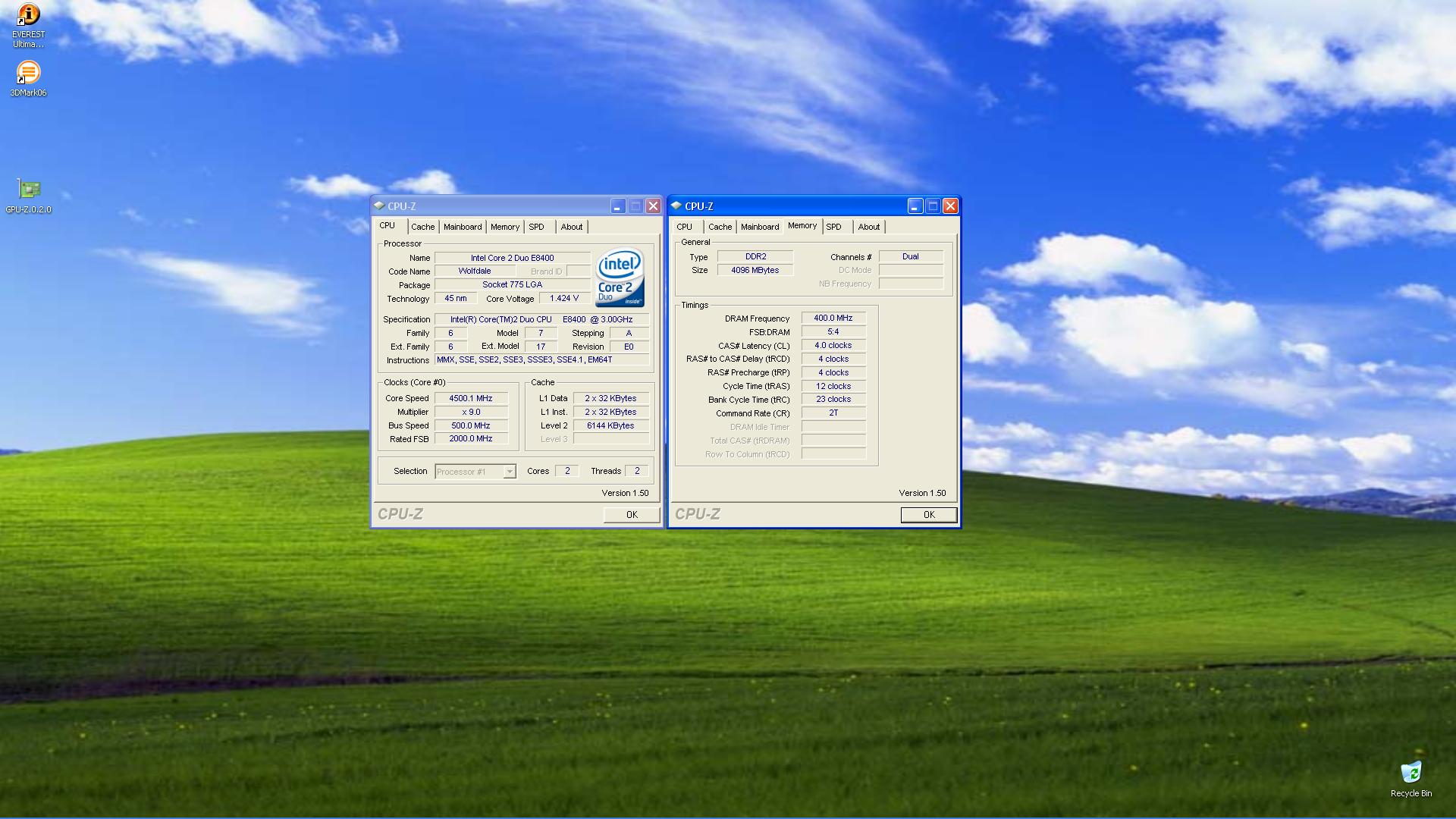The height and width of the screenshot is (819, 1456).
Task: Close the right CPU-Z Memory window
Action: 950,206
